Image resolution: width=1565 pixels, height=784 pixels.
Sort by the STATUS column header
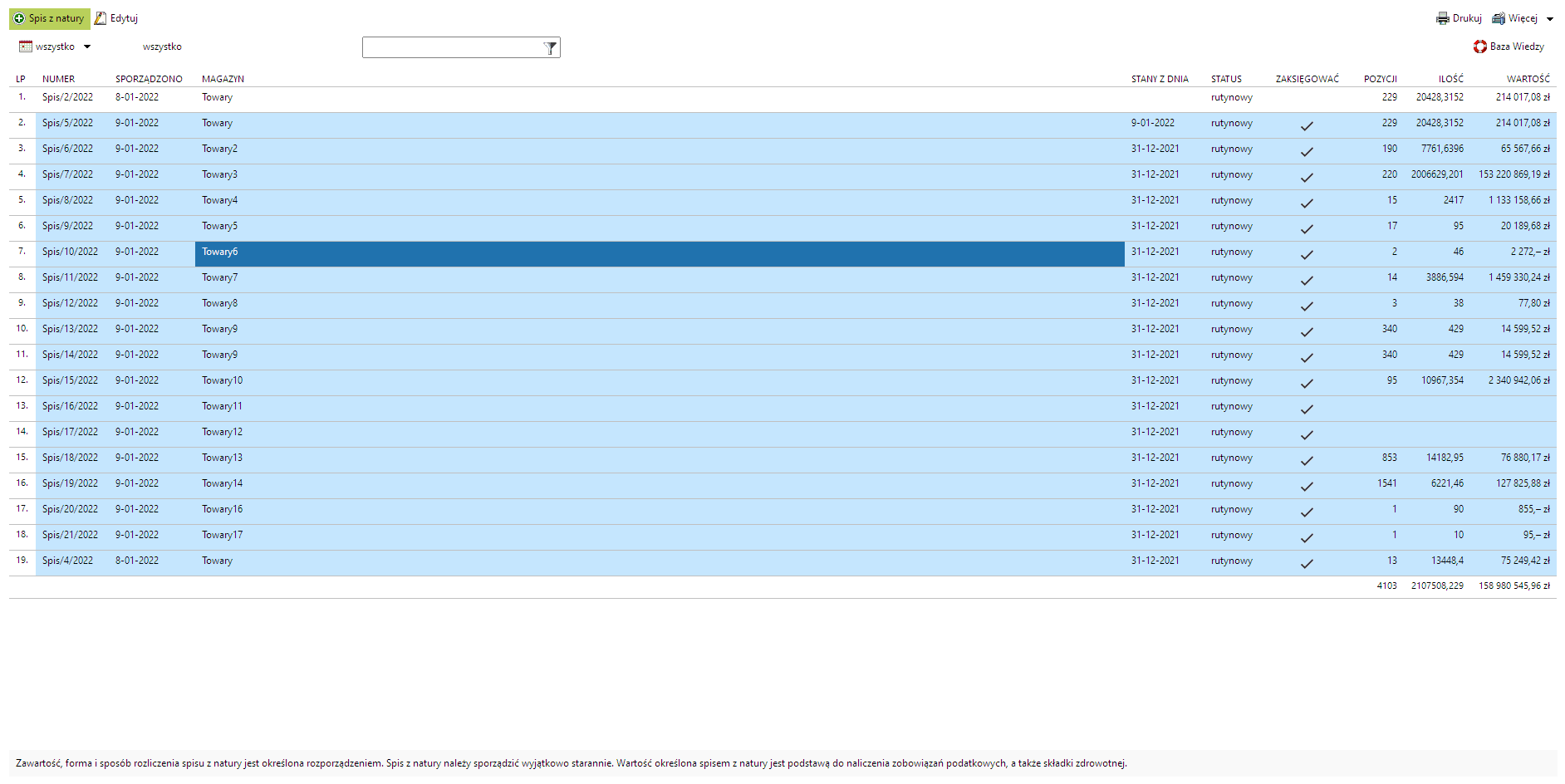coord(1226,79)
